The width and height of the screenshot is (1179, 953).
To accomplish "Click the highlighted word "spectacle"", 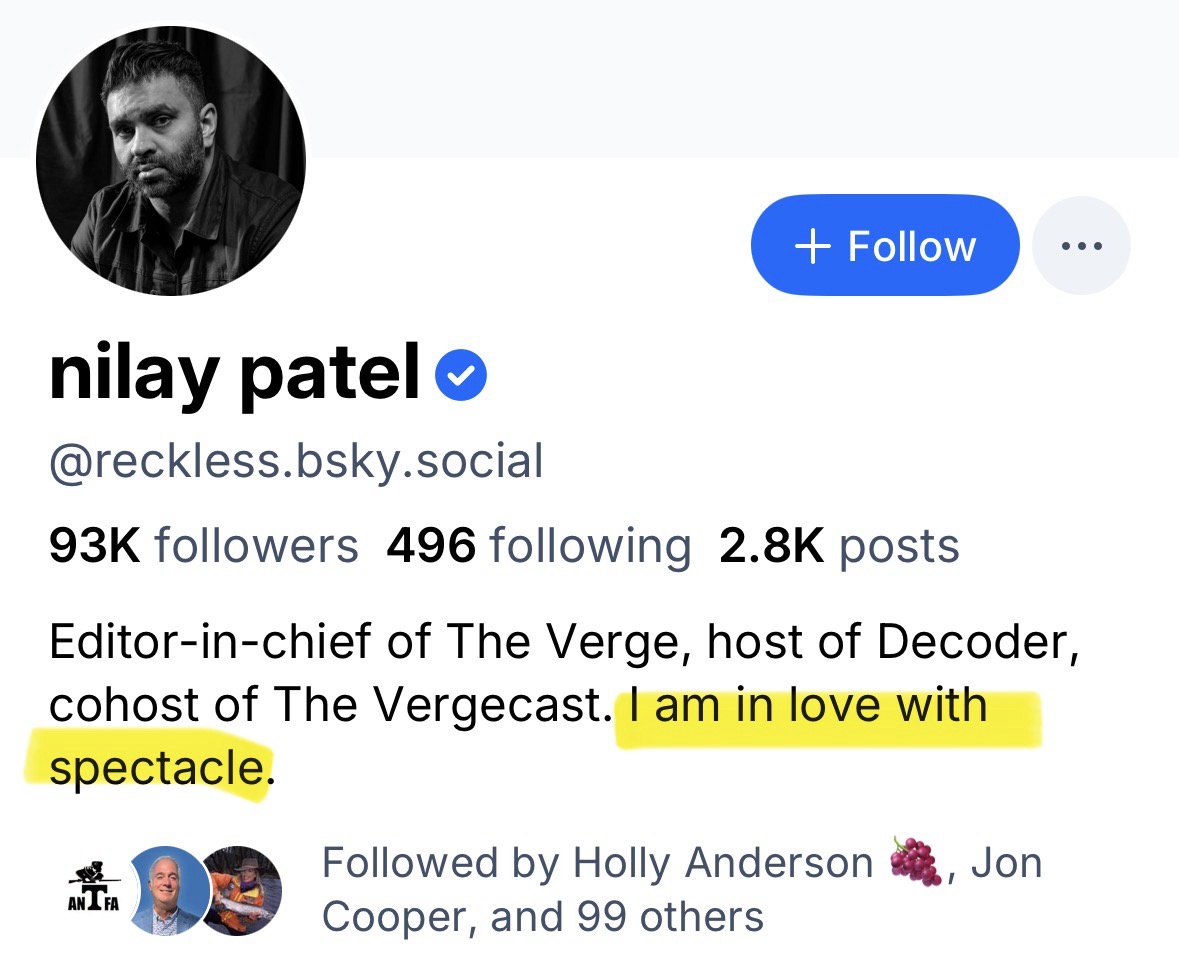I will click(154, 768).
